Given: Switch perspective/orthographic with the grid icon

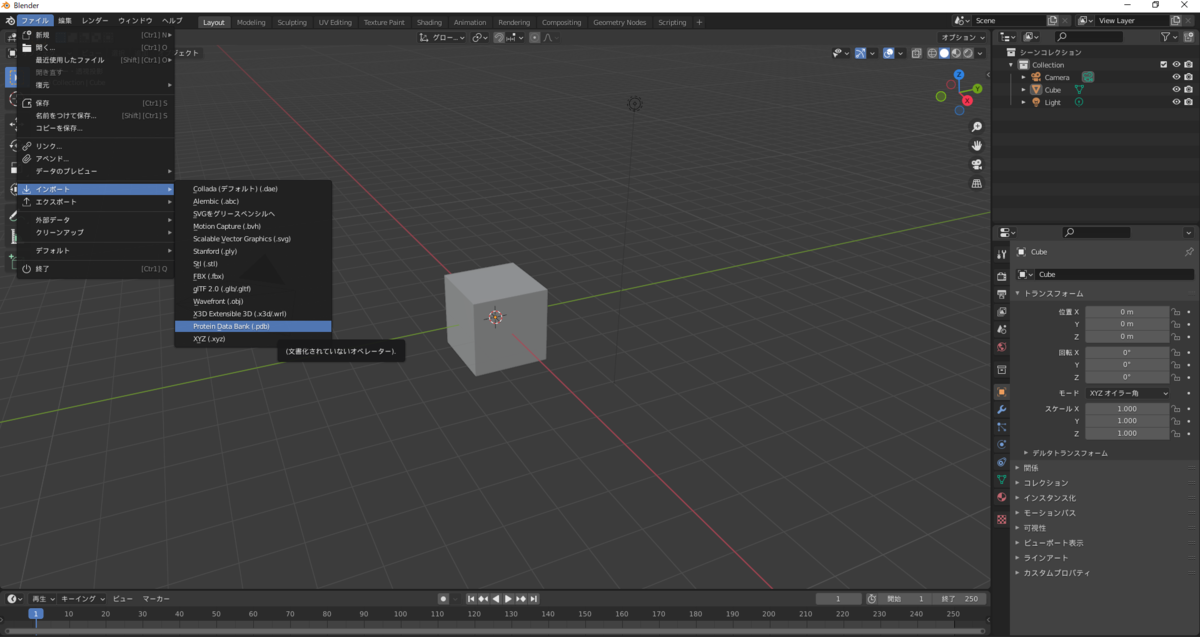Looking at the screenshot, I should [x=976, y=184].
